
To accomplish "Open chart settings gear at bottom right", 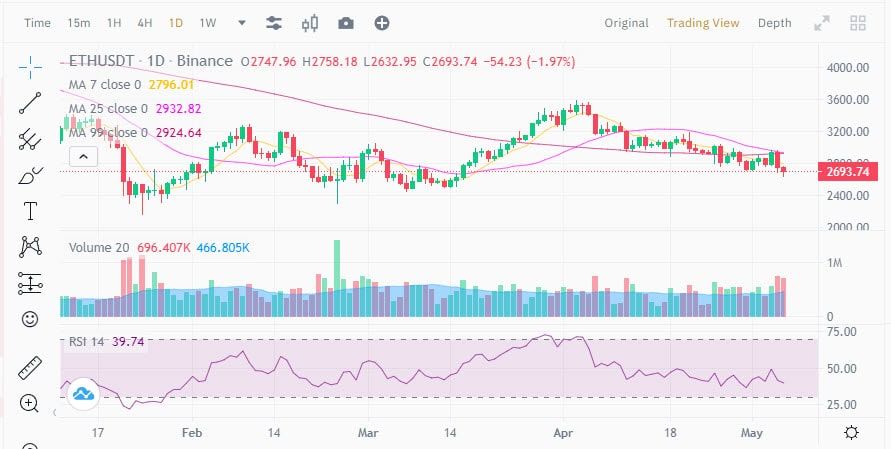I will tap(851, 433).
